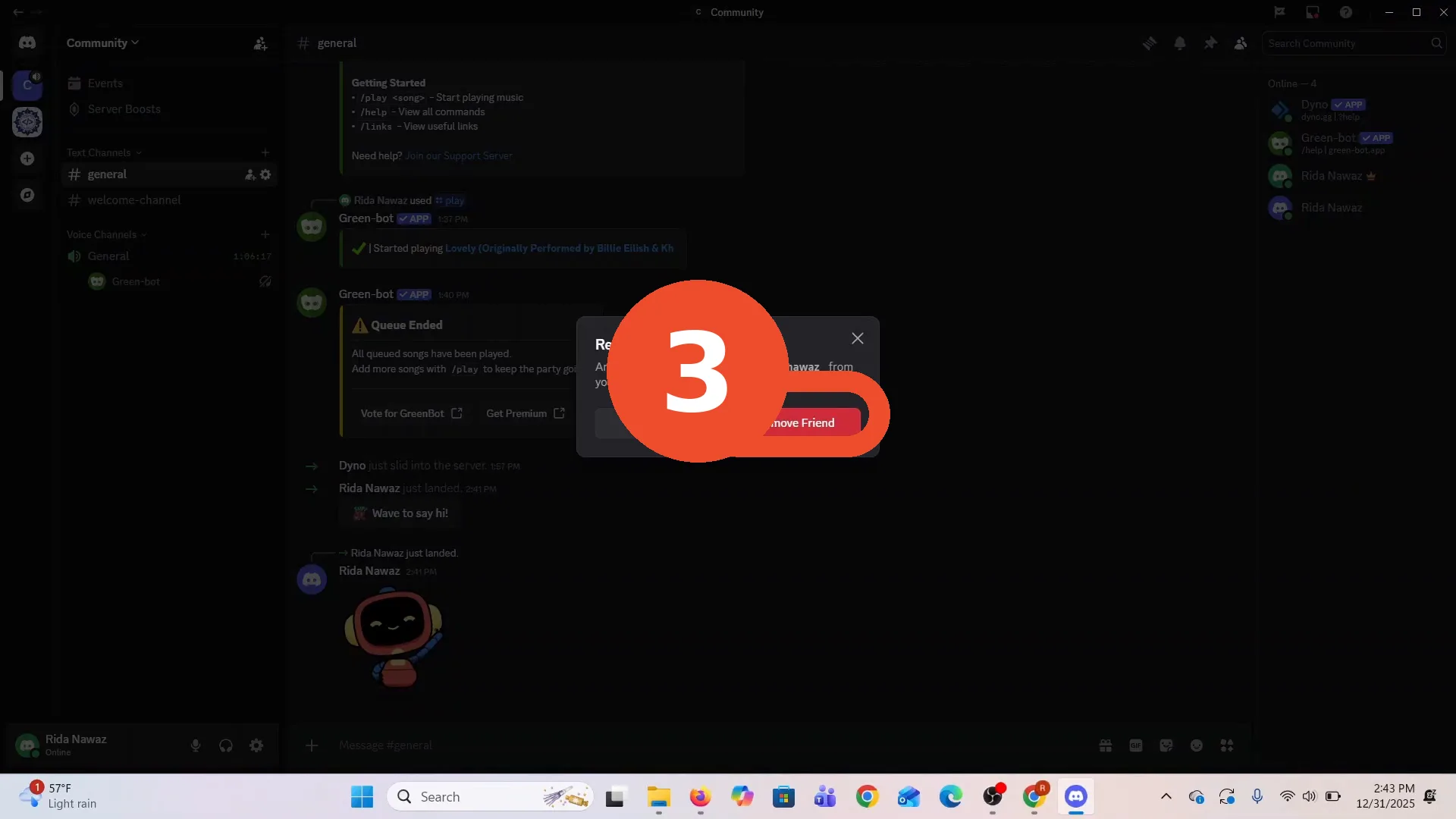Open the volume tray icon
This screenshot has height=819, width=1456.
pos(1310,797)
